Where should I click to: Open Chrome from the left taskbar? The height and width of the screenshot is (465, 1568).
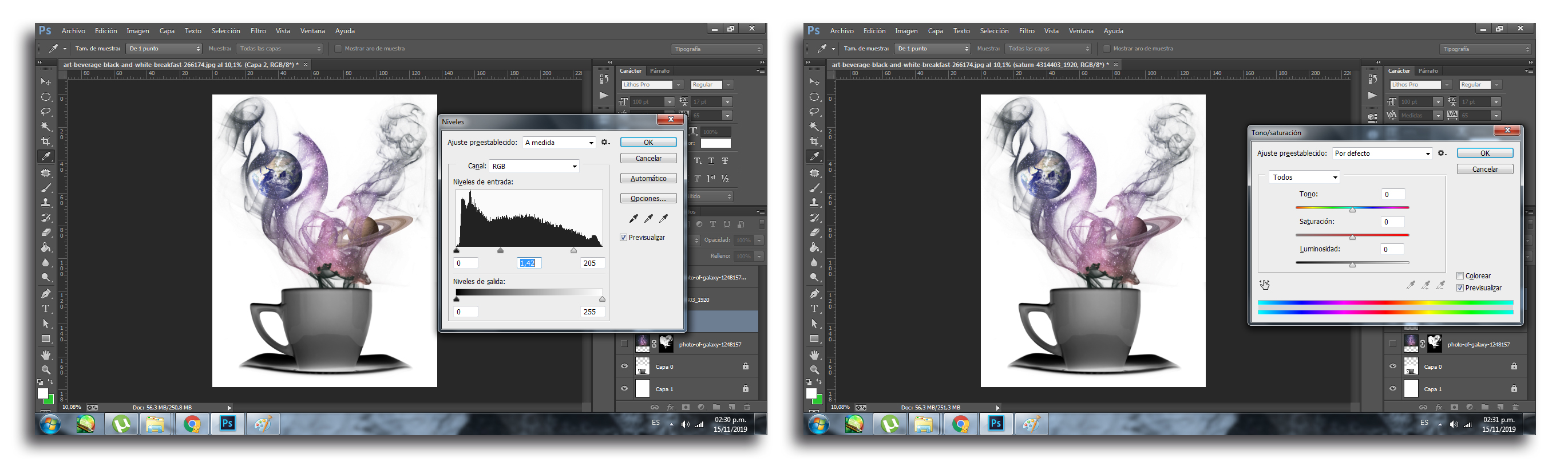click(x=192, y=424)
